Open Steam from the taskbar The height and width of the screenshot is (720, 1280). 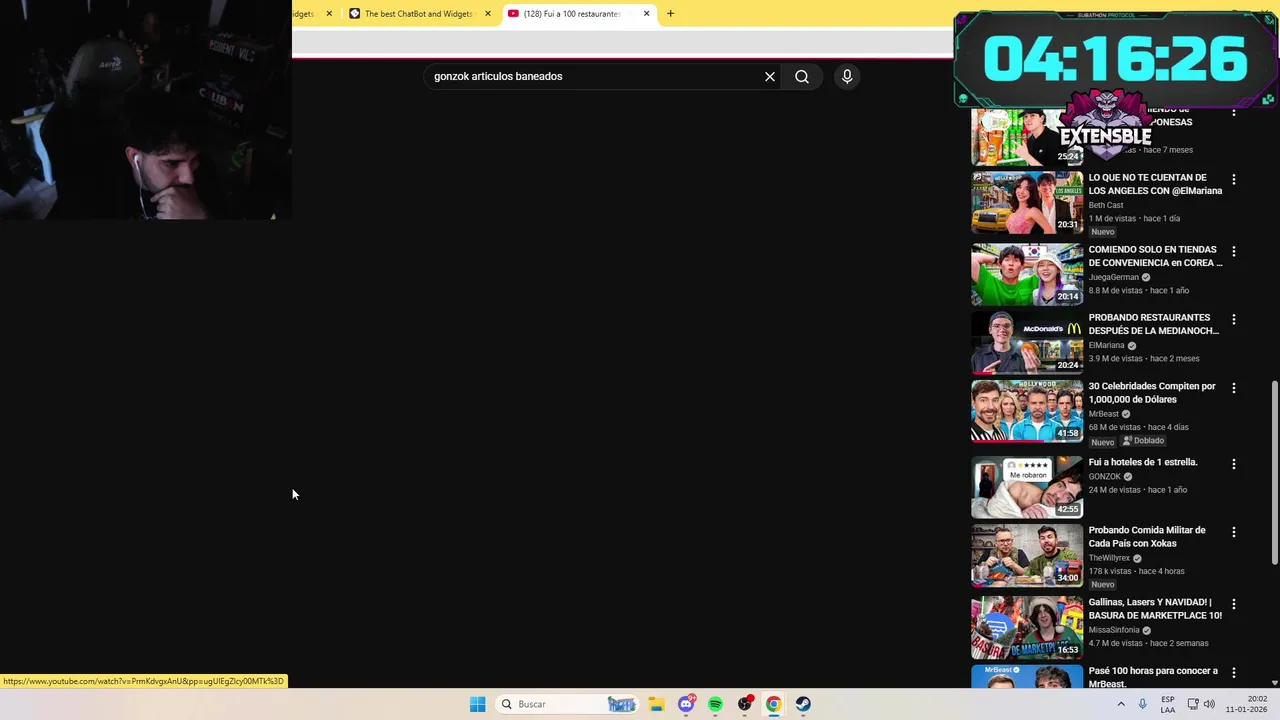803,704
